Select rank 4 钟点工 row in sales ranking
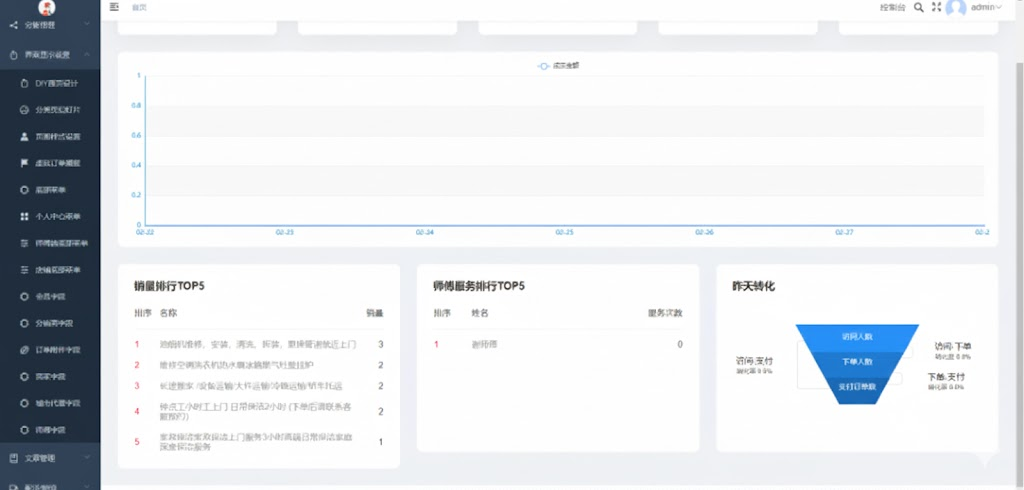The height and width of the screenshot is (490, 1024). point(259,412)
